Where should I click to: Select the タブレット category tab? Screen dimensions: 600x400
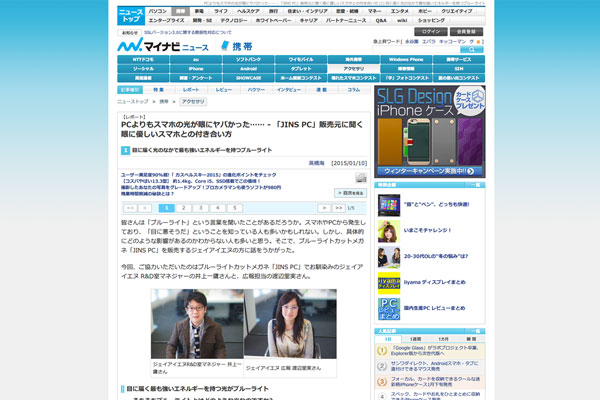point(301,69)
